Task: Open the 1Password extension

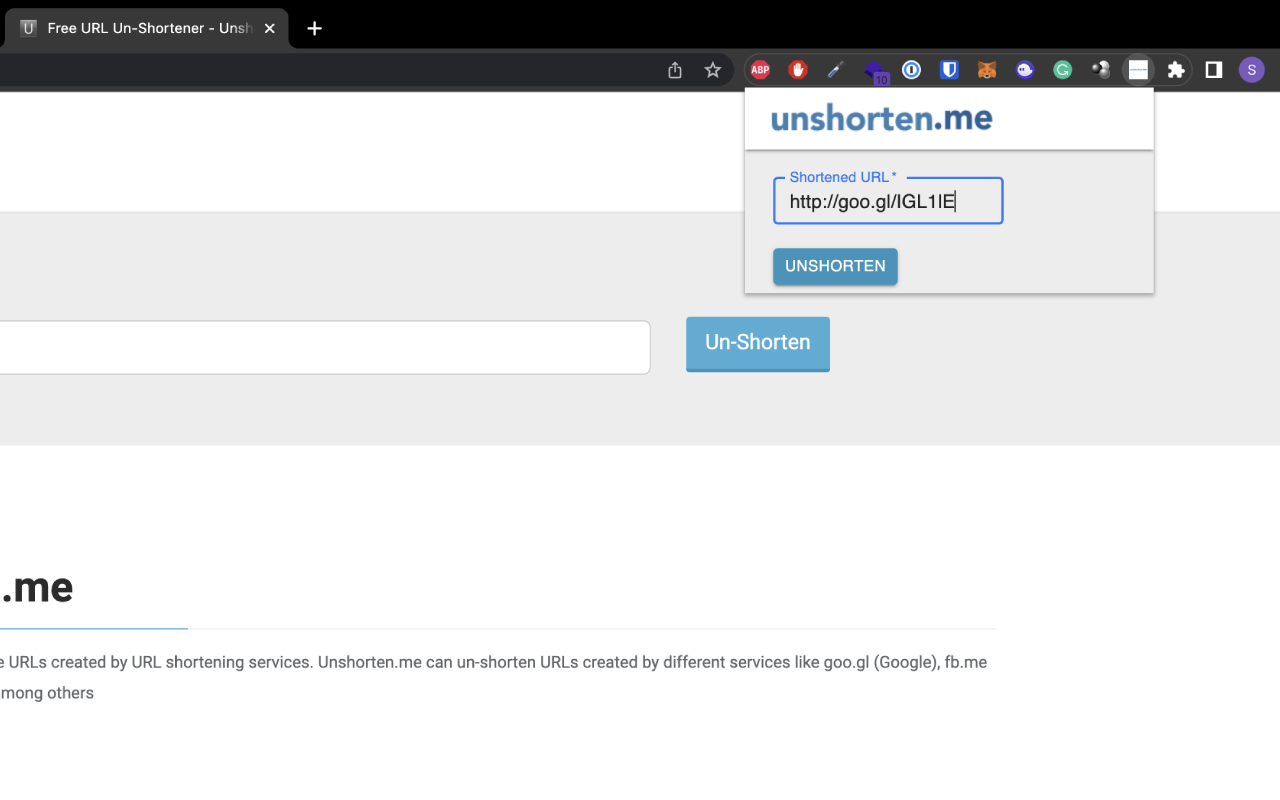Action: coord(911,70)
